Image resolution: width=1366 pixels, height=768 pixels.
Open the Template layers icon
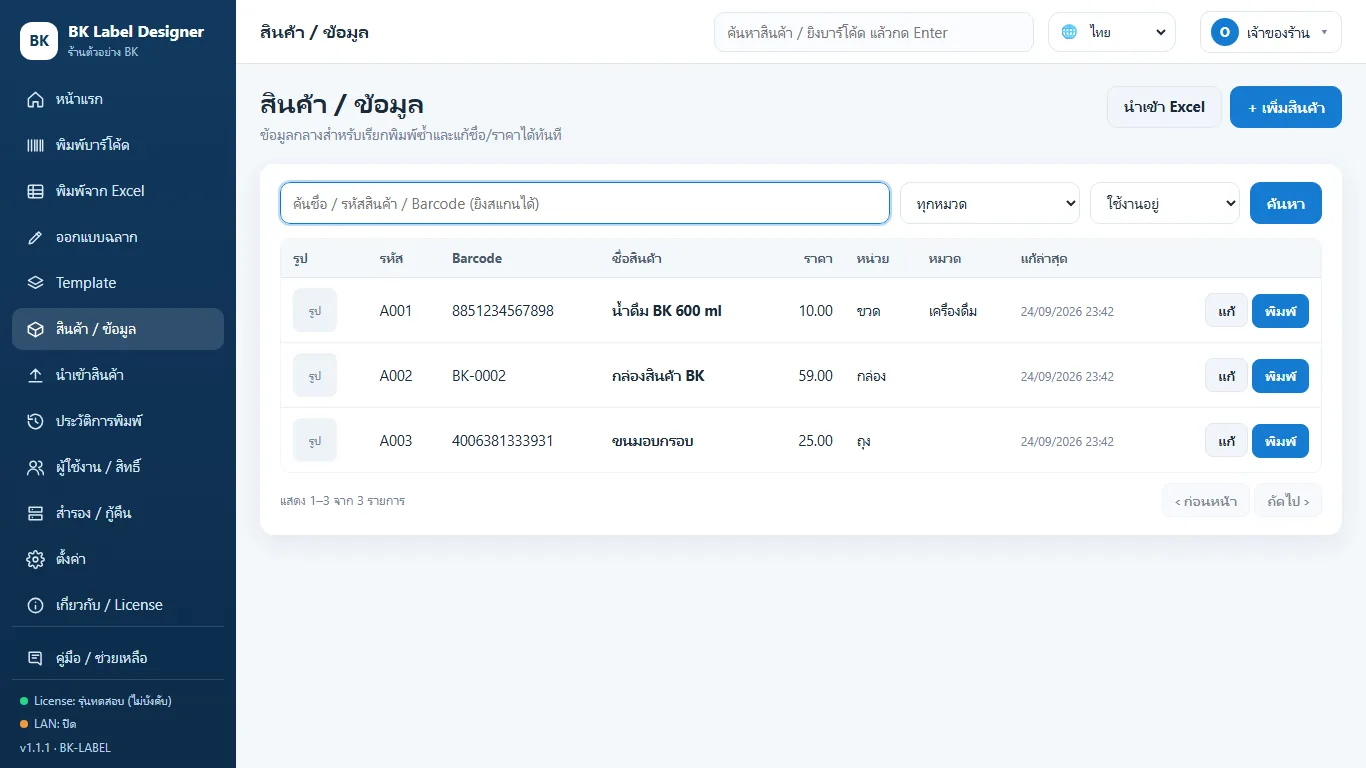coord(36,283)
